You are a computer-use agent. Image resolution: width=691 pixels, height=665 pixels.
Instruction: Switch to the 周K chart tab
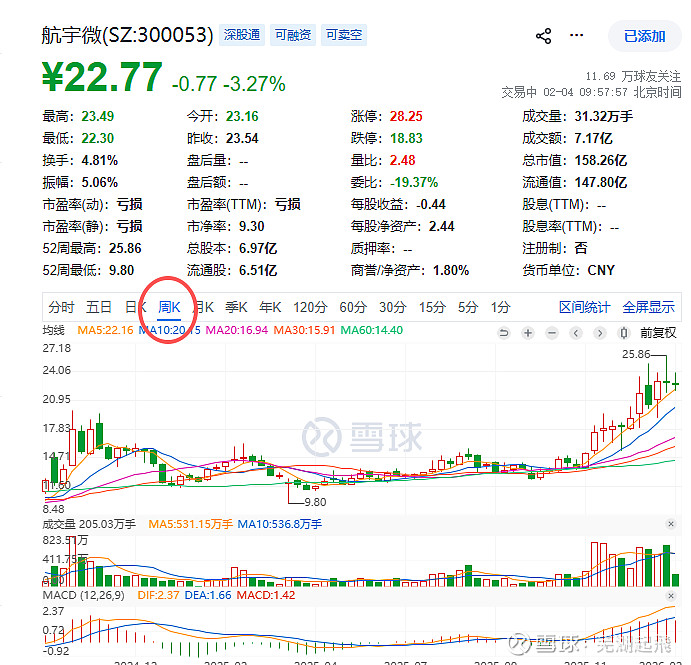click(169, 307)
